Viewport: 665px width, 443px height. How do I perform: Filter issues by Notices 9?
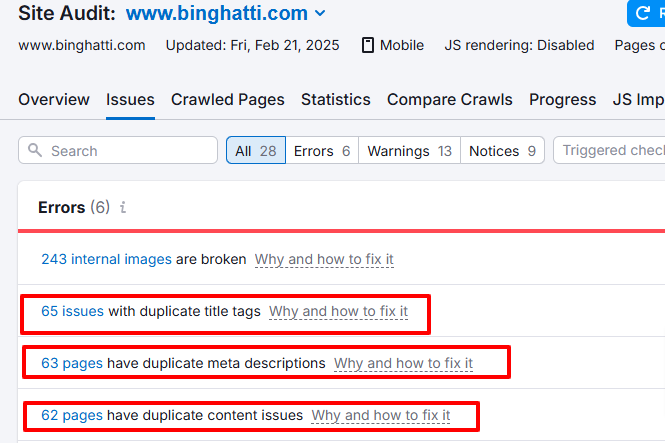point(503,150)
